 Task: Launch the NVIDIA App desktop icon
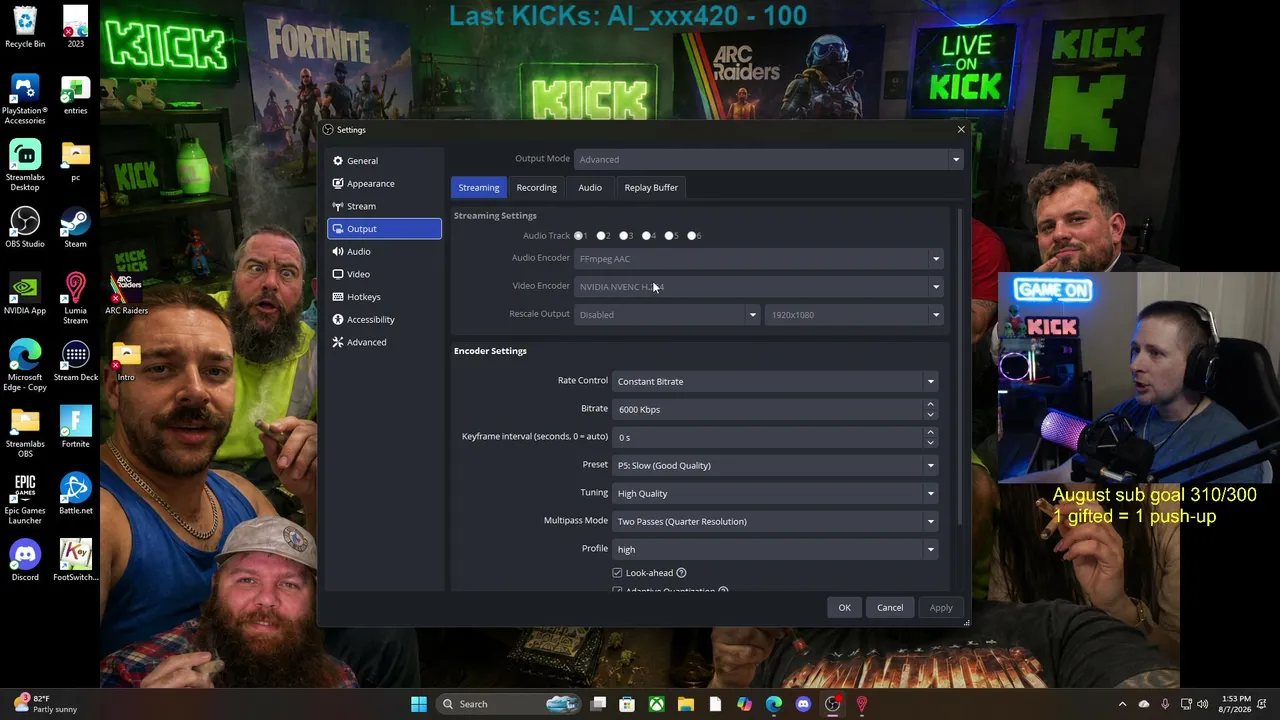(25, 294)
